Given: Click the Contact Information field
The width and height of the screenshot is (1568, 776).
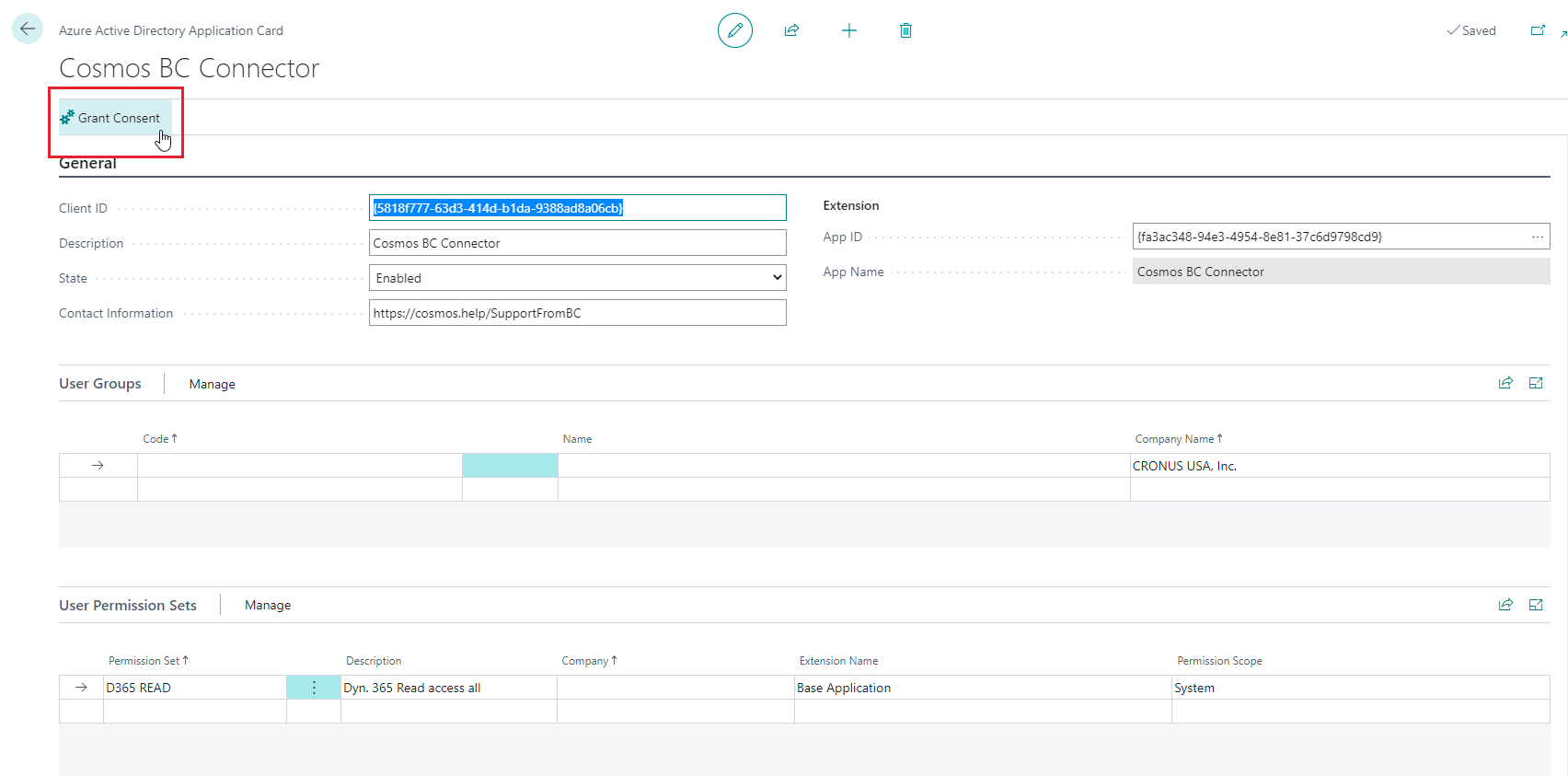Looking at the screenshot, I should coord(578,313).
